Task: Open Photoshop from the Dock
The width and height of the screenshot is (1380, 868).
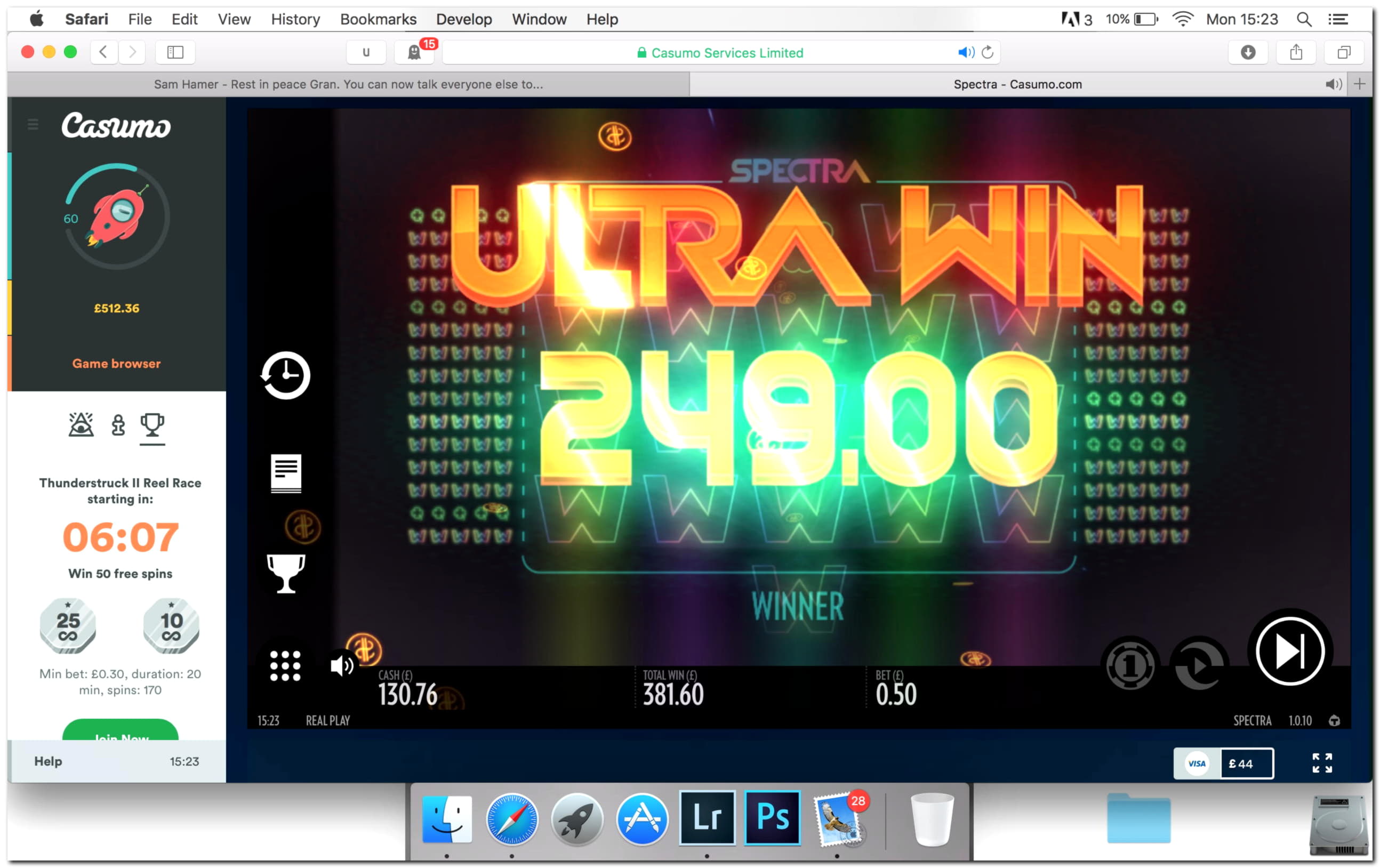Action: [x=773, y=818]
